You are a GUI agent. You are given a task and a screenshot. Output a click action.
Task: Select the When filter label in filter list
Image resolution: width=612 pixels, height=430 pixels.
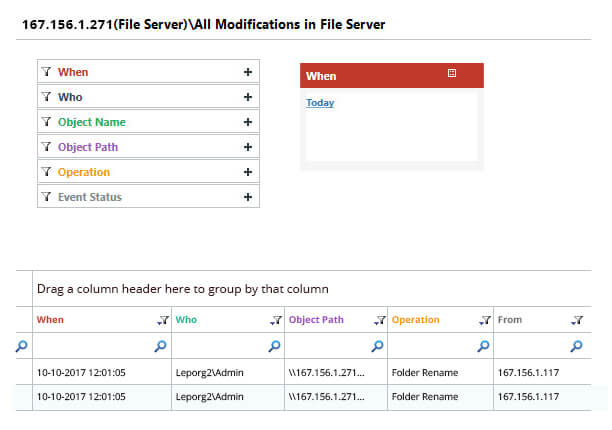click(73, 72)
